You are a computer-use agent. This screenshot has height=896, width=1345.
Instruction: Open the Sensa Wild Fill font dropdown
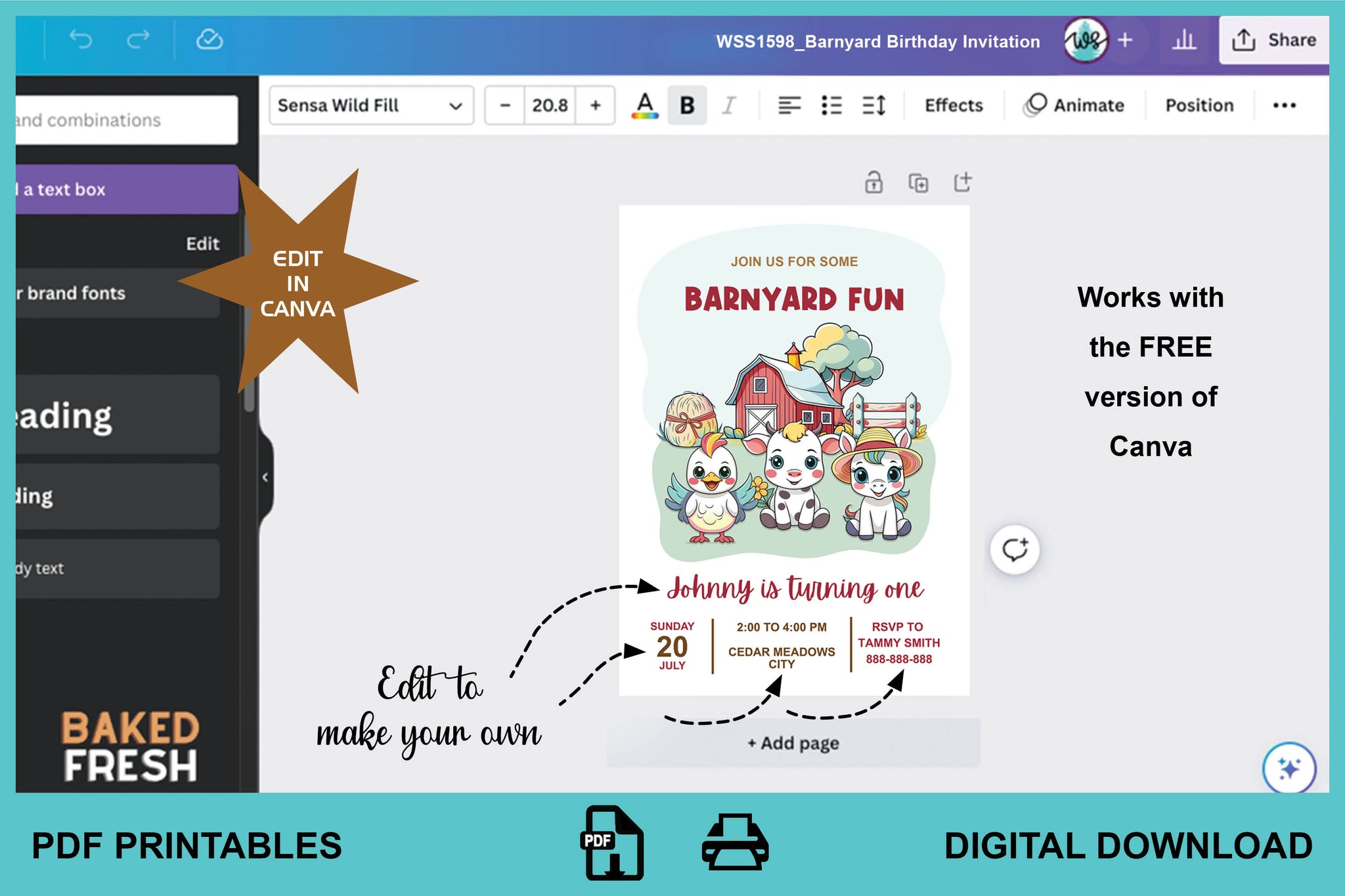[371, 105]
